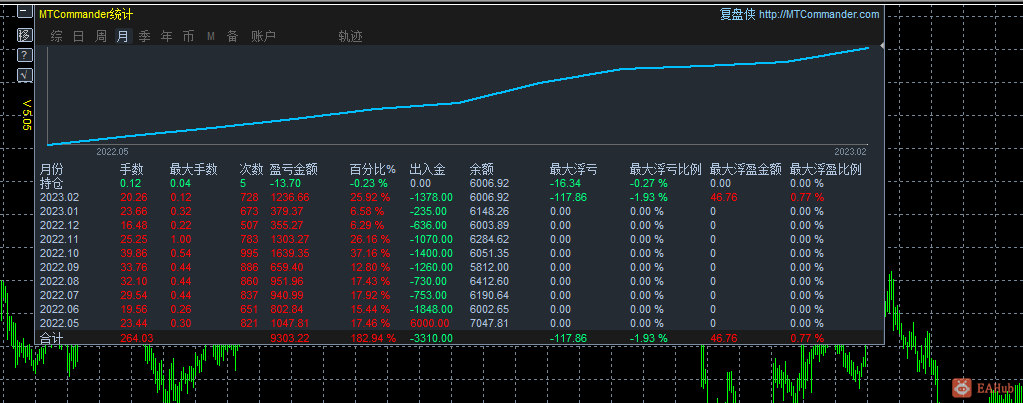Click the percentage 37.16 %
1023x403 pixels.
[x=370, y=253]
